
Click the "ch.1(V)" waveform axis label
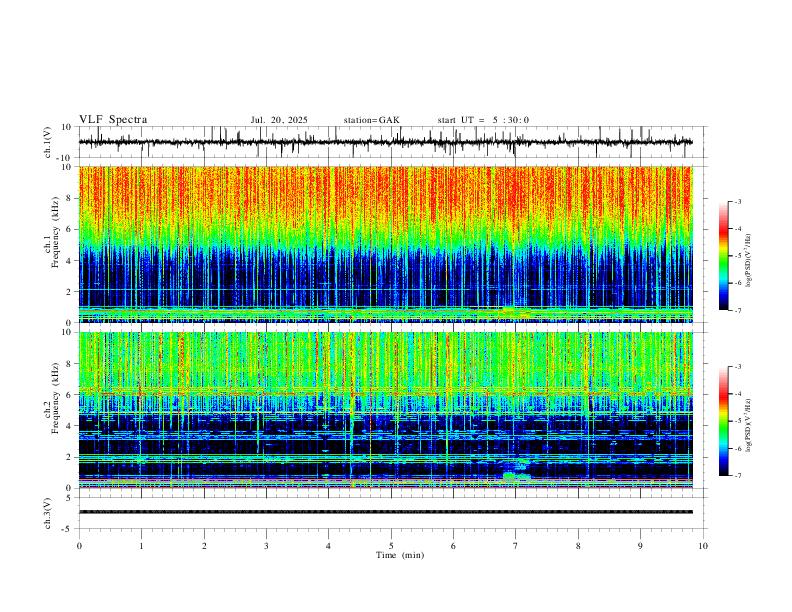(x=48, y=142)
